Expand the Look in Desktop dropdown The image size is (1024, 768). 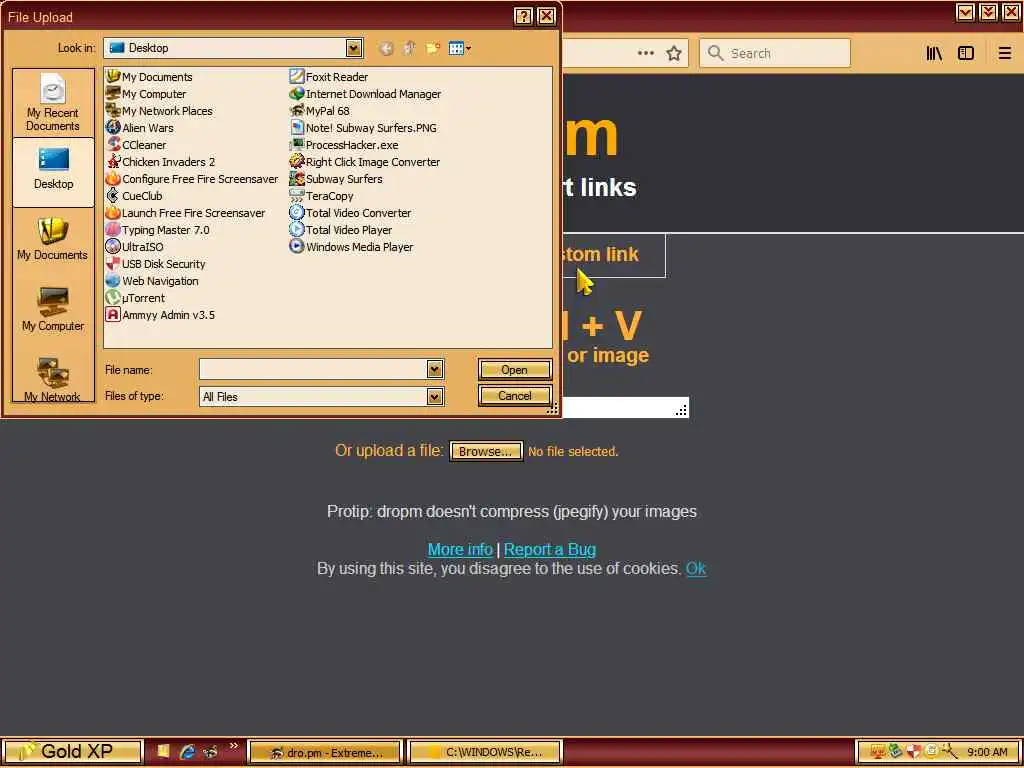pos(354,48)
